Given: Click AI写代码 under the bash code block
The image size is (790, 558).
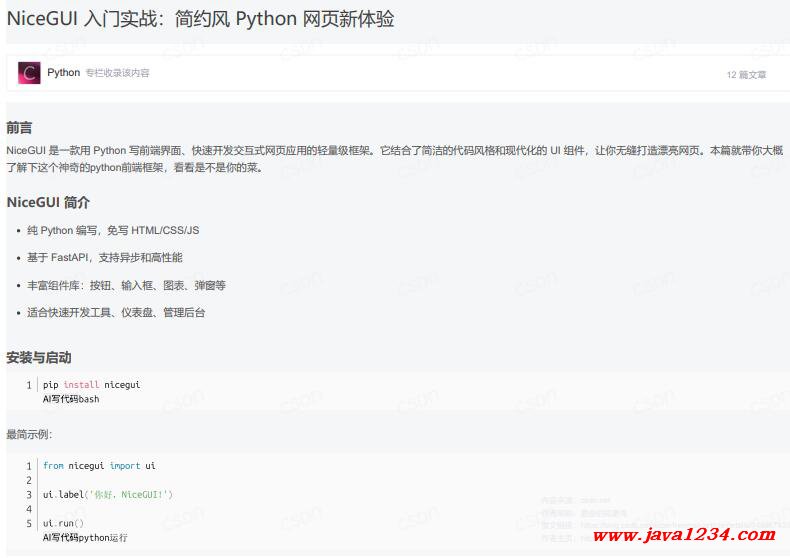Looking at the screenshot, I should (60, 399).
